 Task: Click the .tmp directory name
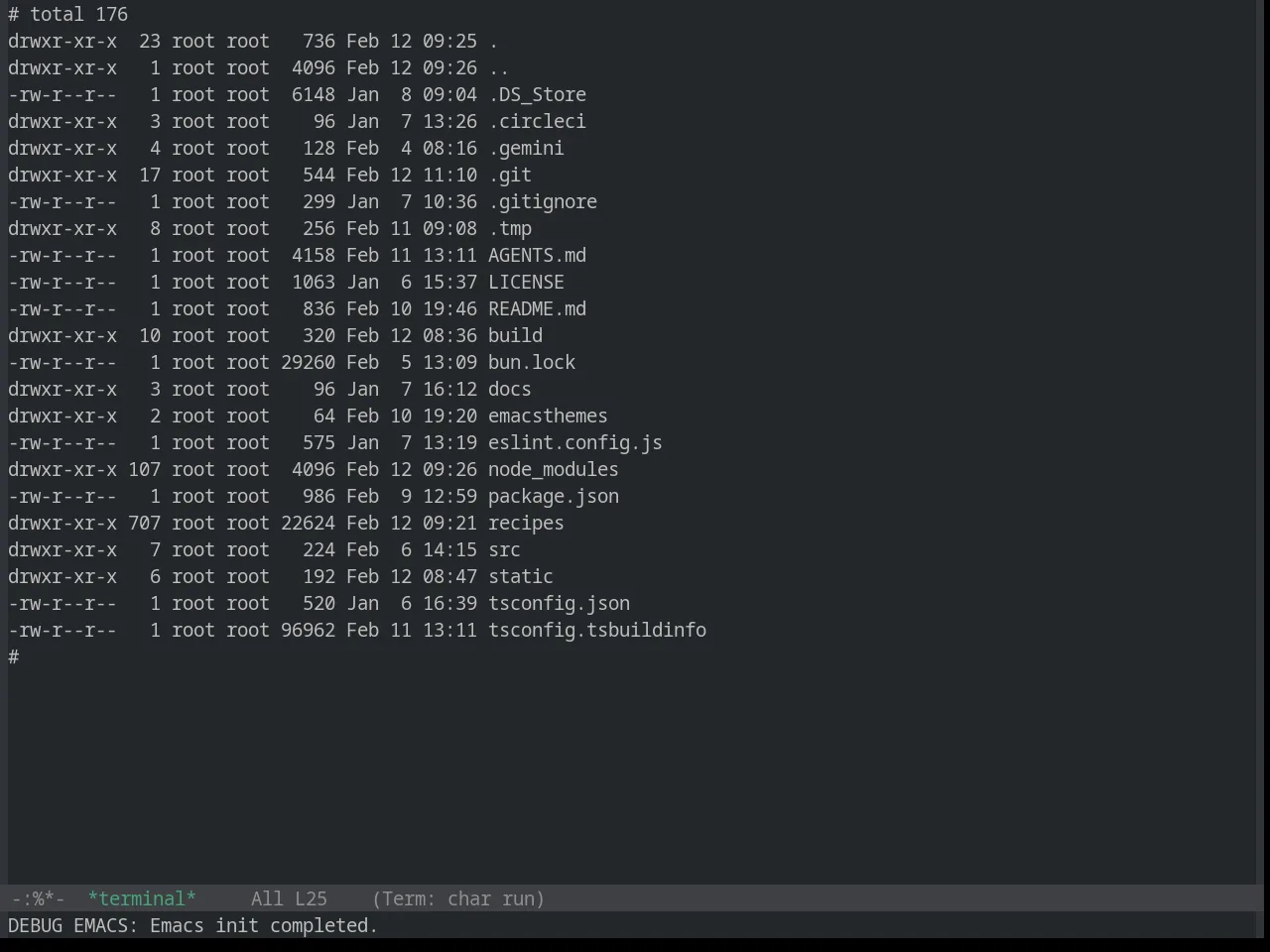click(x=510, y=228)
